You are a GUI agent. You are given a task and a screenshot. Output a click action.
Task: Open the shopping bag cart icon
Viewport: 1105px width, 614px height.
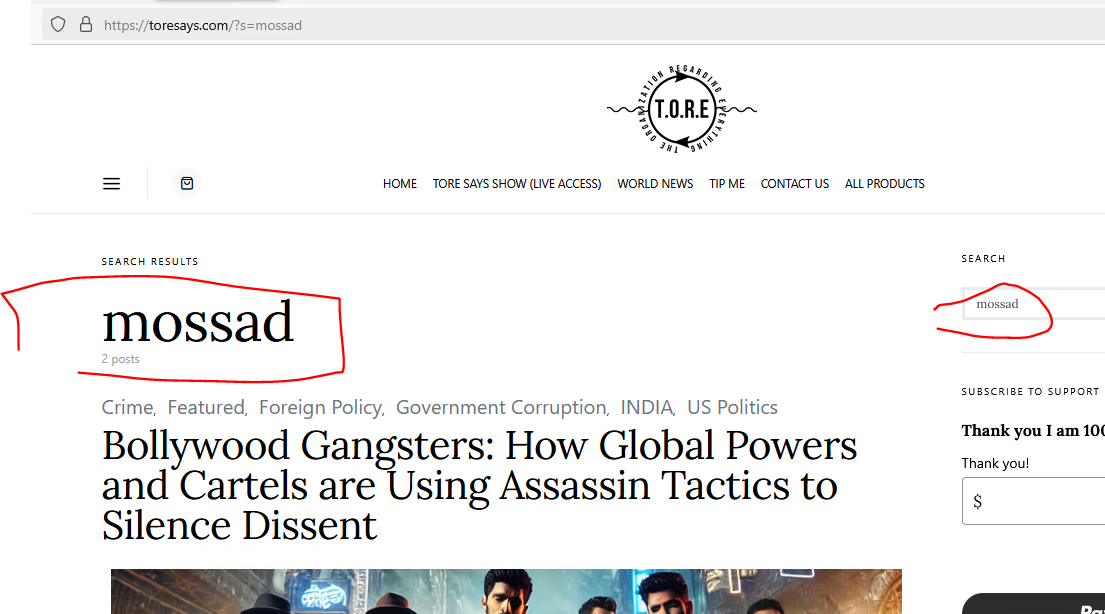pyautogui.click(x=187, y=183)
